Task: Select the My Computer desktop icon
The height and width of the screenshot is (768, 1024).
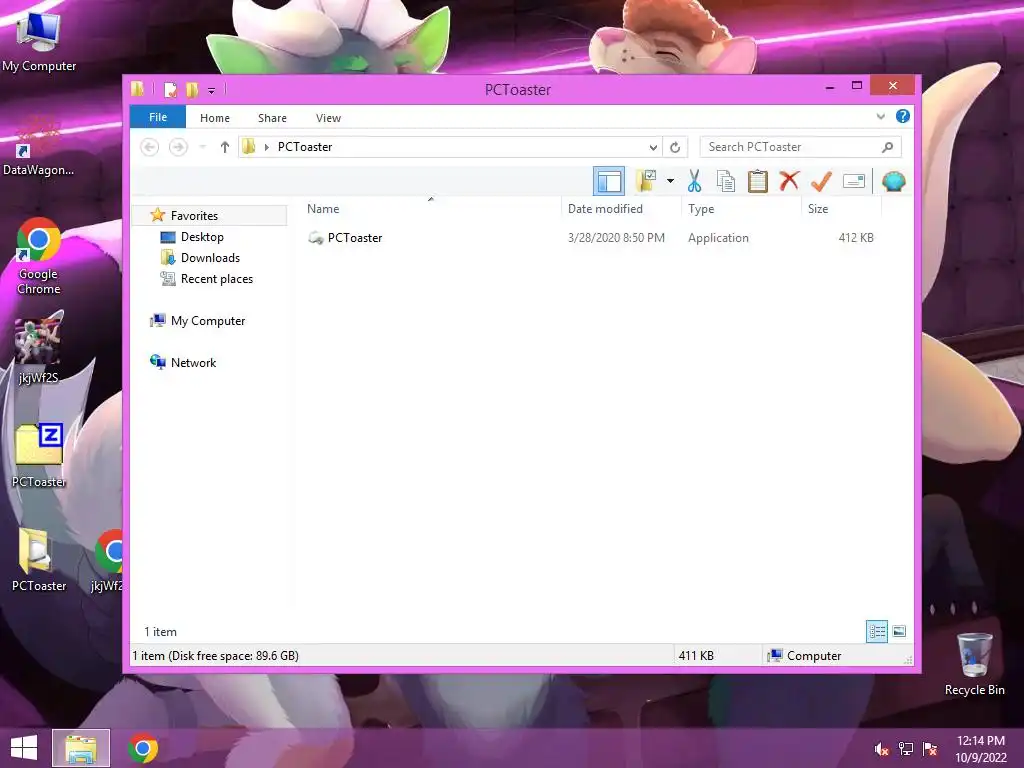Action: 39,41
